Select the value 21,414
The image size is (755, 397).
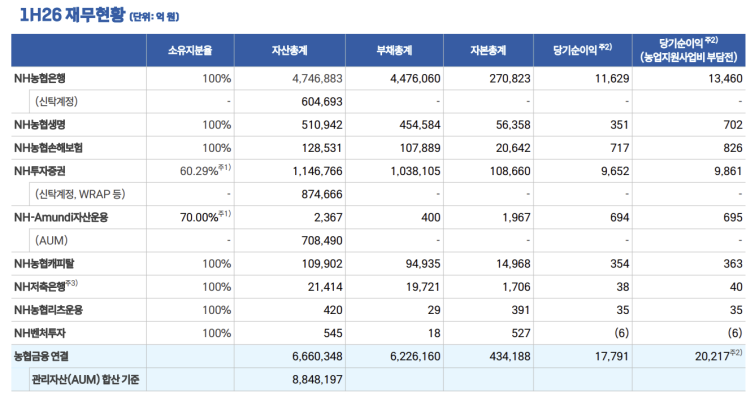[x=325, y=287]
